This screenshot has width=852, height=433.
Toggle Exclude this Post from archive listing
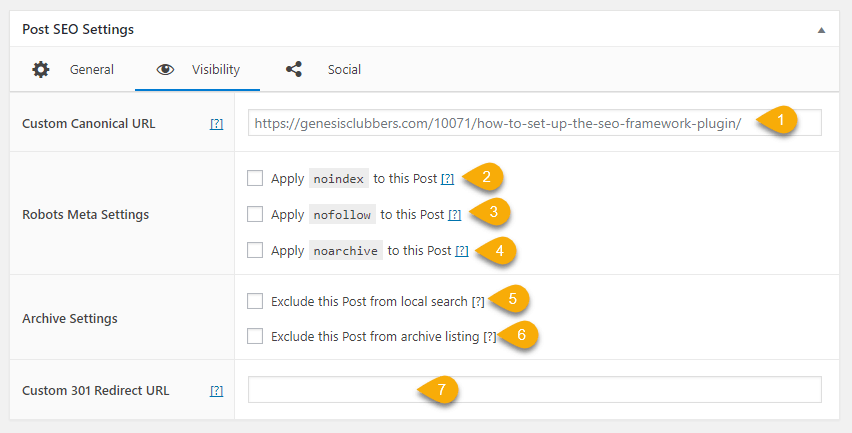[256, 336]
